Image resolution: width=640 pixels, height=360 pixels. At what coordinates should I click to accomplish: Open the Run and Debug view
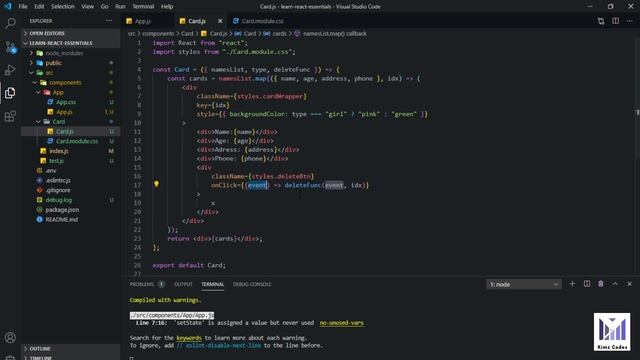coord(10,70)
